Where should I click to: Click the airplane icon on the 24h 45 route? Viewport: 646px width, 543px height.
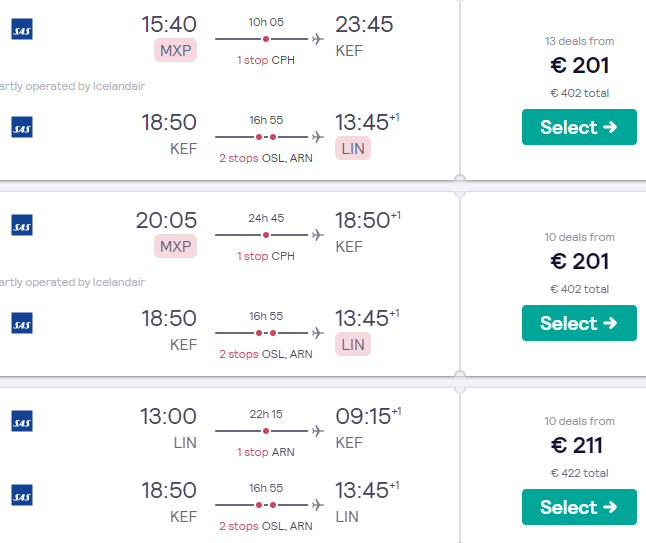click(318, 235)
